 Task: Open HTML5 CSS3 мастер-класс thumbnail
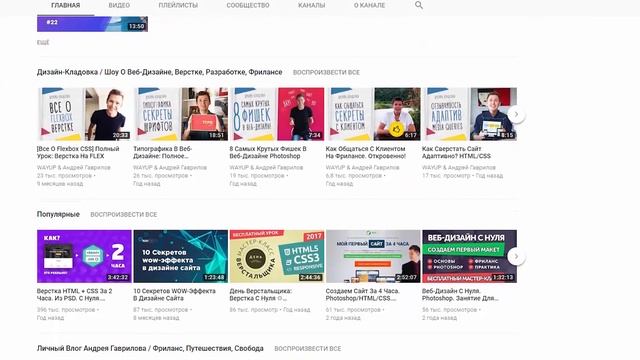point(277,256)
